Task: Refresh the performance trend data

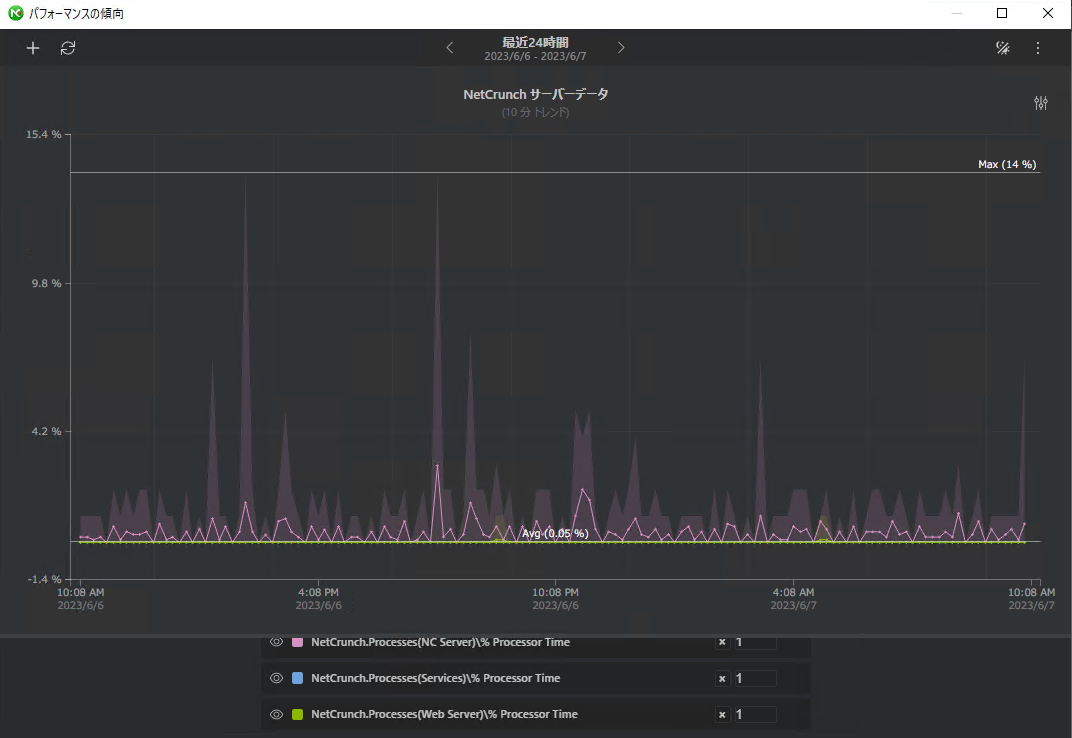Action: pos(68,48)
